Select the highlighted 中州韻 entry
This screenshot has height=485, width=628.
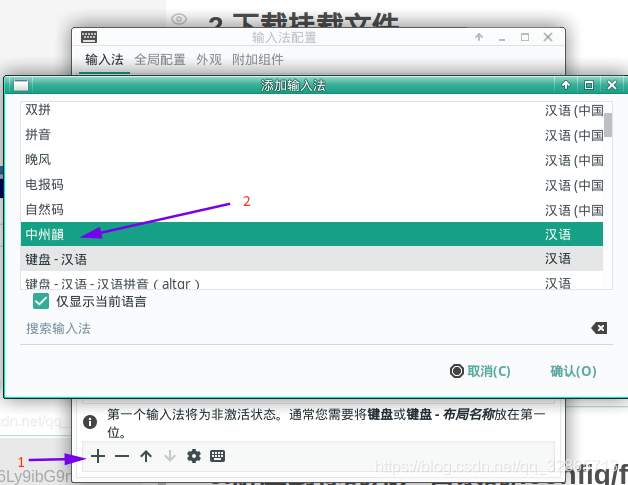click(312, 234)
